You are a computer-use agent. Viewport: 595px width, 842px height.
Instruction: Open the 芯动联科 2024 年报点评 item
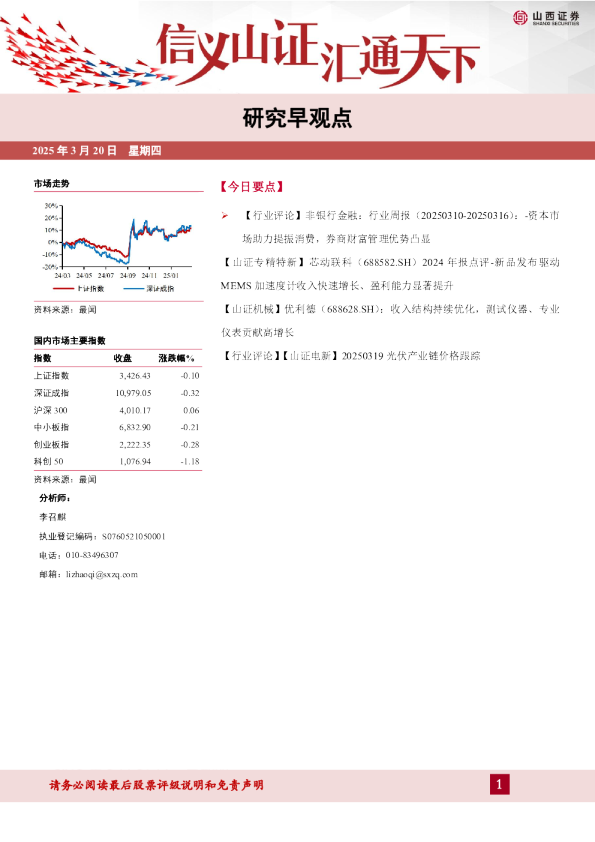point(390,274)
